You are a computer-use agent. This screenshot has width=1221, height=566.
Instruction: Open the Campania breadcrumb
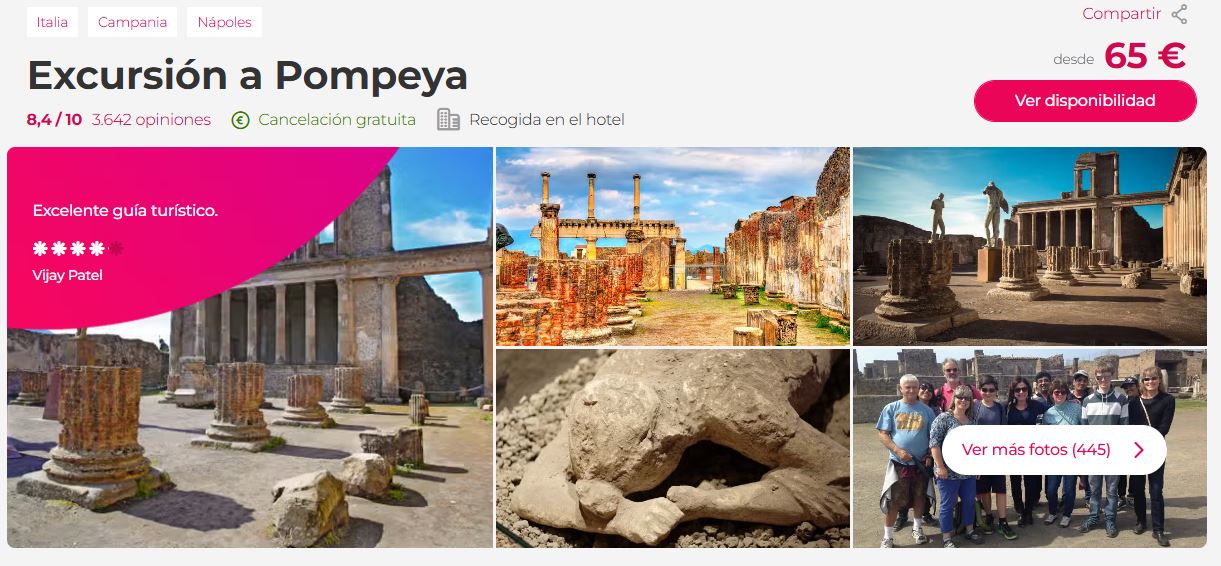pyautogui.click(x=132, y=22)
